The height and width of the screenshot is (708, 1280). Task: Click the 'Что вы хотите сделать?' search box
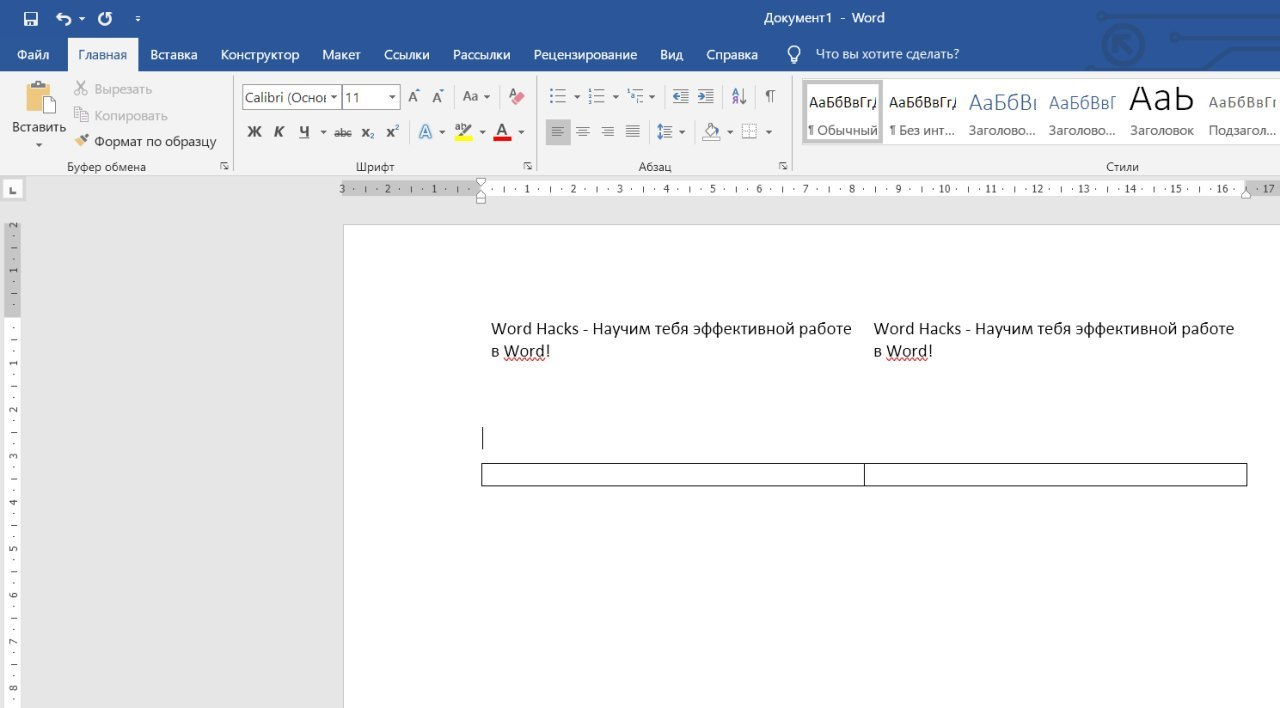(x=887, y=55)
